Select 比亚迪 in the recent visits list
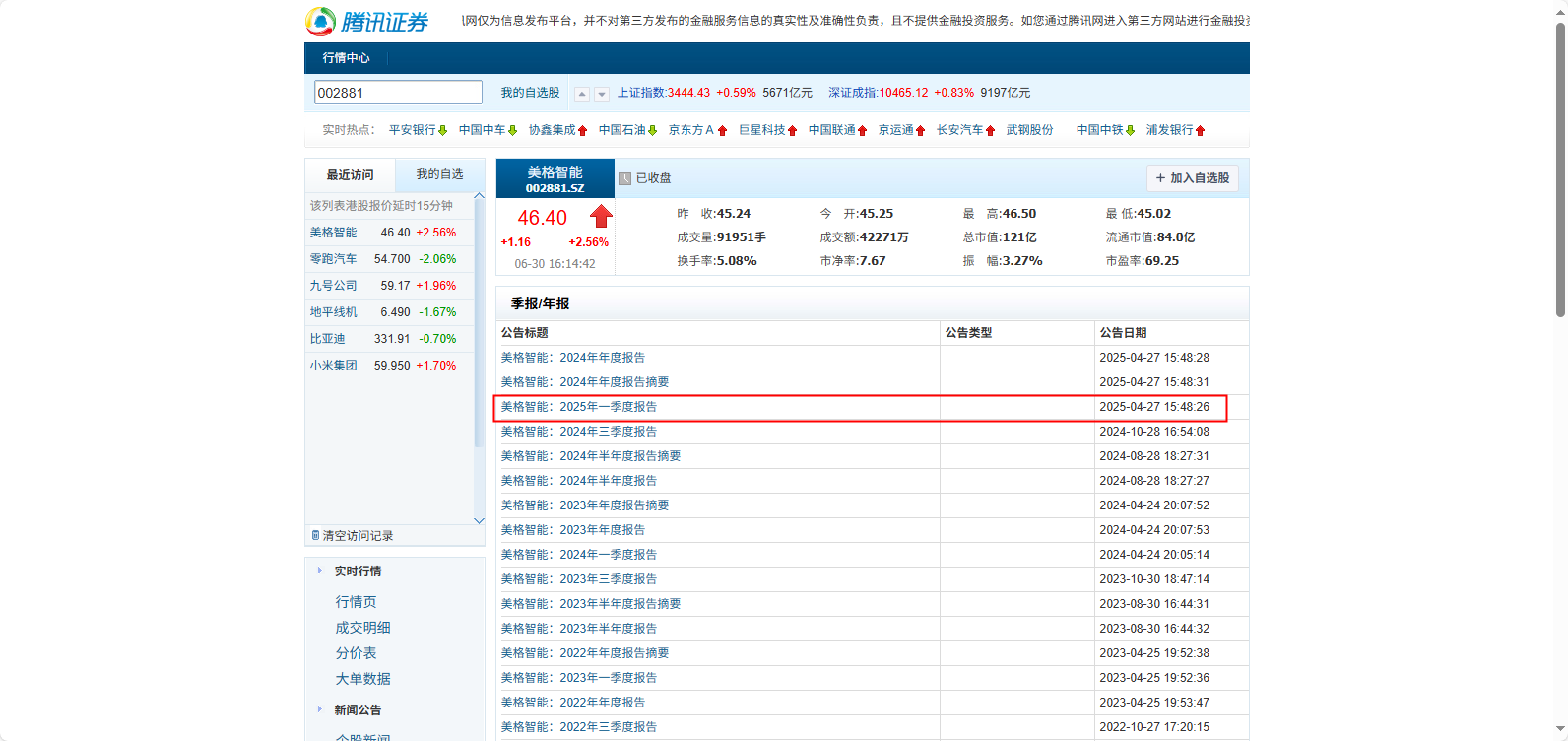This screenshot has width=1568, height=741. click(x=328, y=339)
